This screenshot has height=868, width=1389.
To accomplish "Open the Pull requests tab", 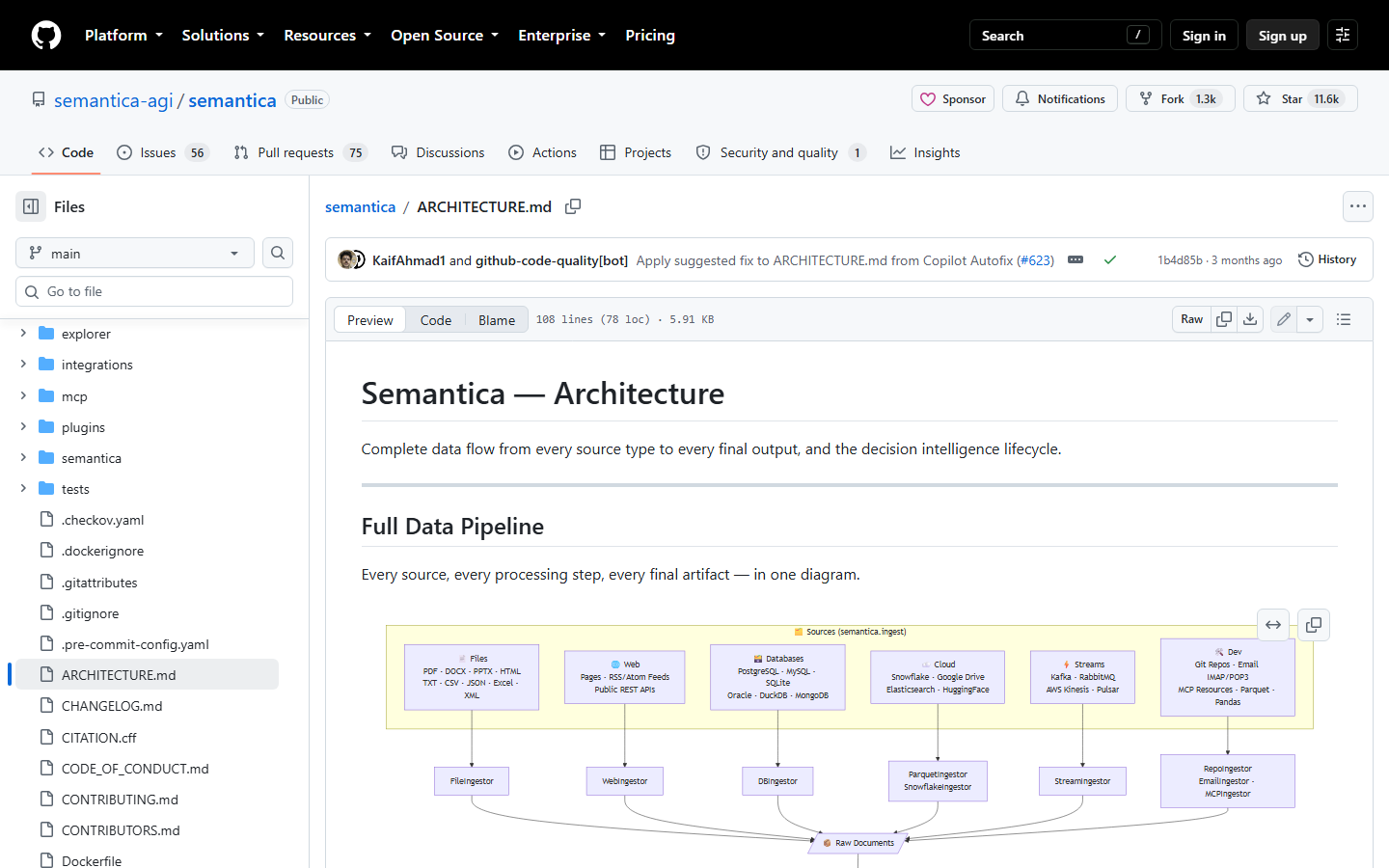I will tap(301, 152).
